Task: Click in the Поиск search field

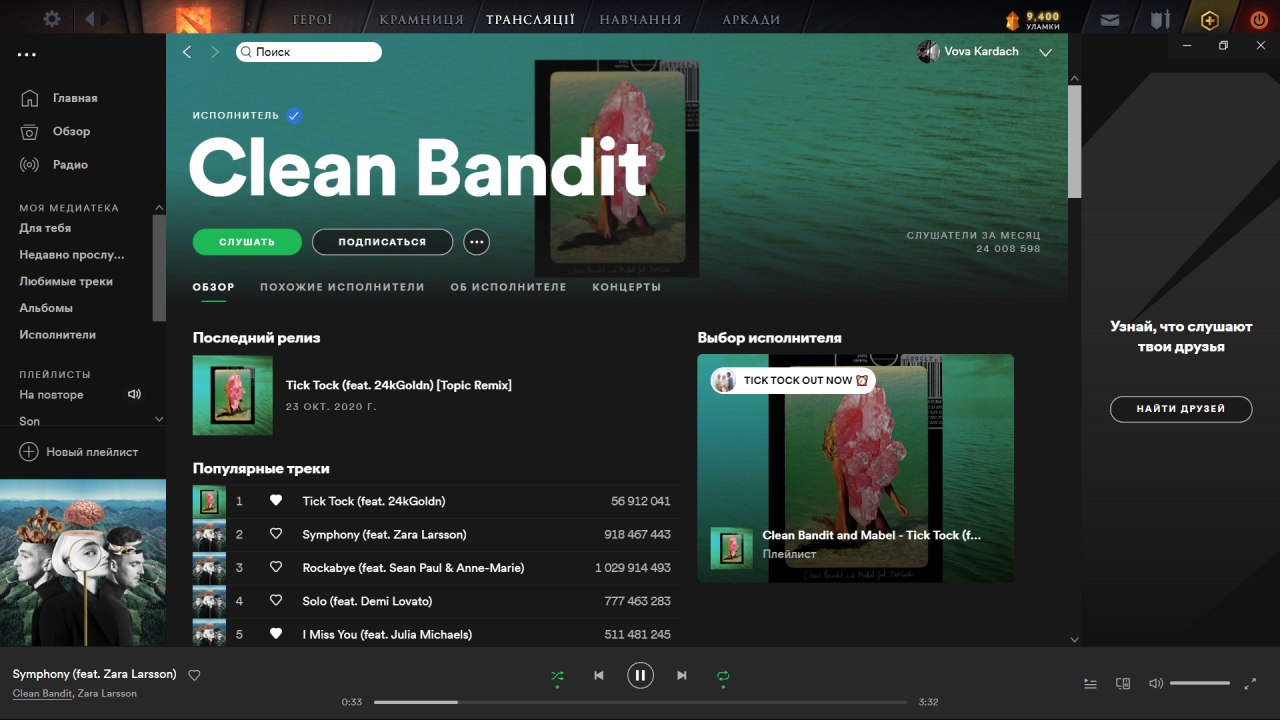Action: 309,52
